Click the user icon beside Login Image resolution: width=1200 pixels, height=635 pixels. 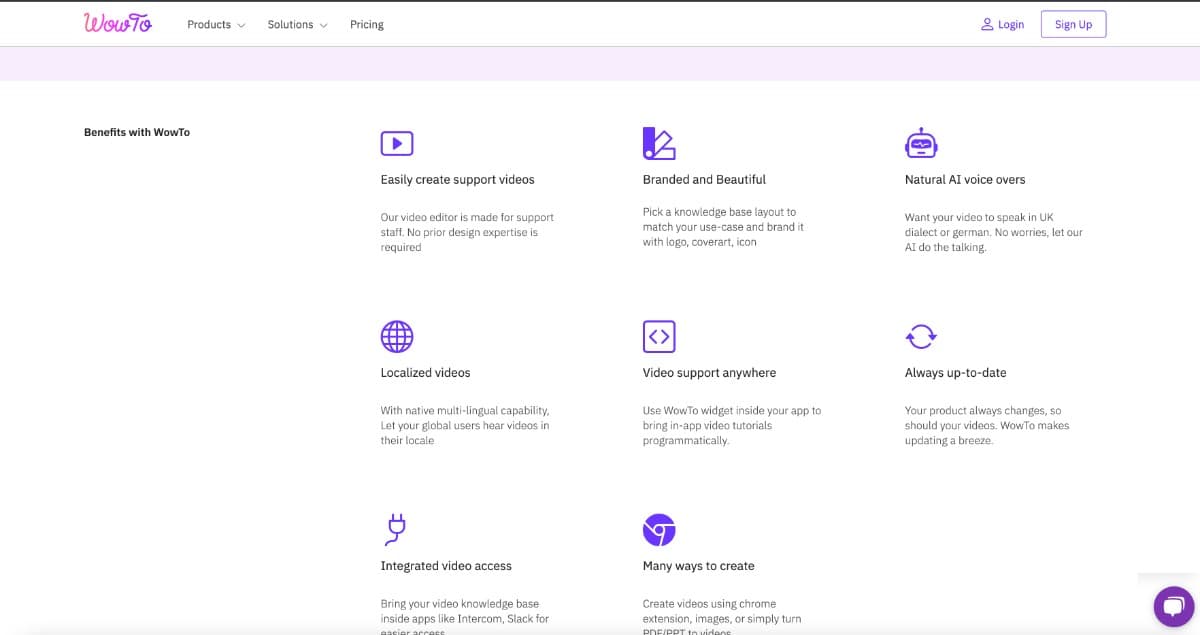(x=987, y=24)
